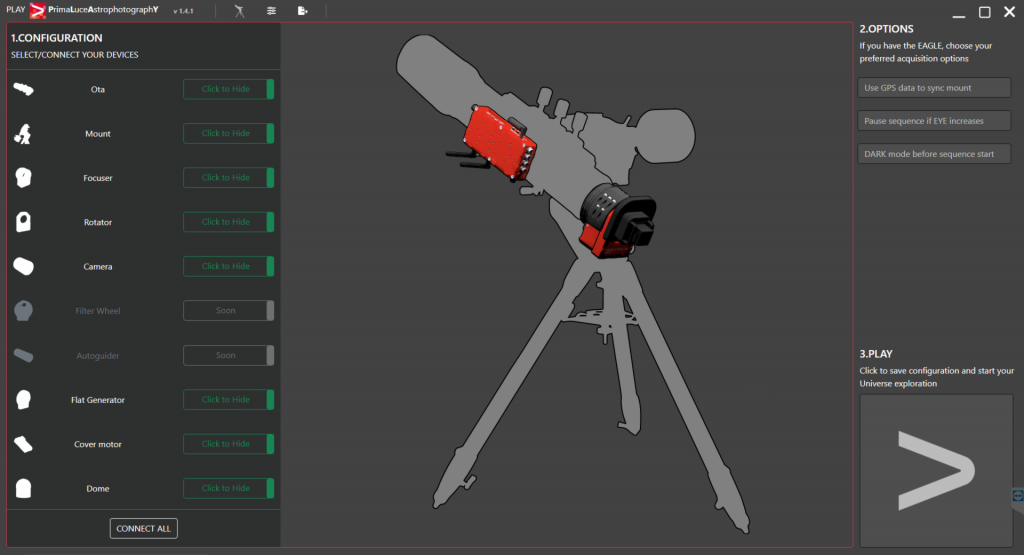
Task: Start PLAY with the large arrow button
Action: click(936, 470)
